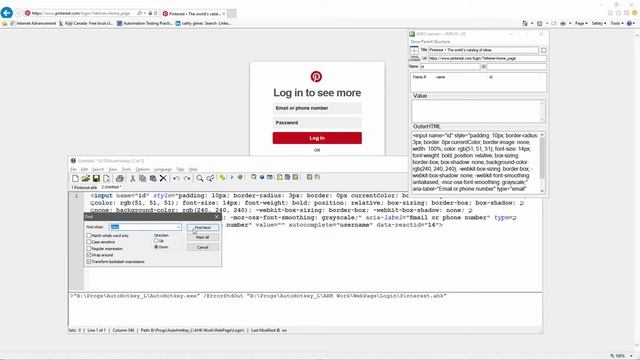Click the Paste icon in SciTE toolbar
Viewport: 640px width, 360px height.
153,178
